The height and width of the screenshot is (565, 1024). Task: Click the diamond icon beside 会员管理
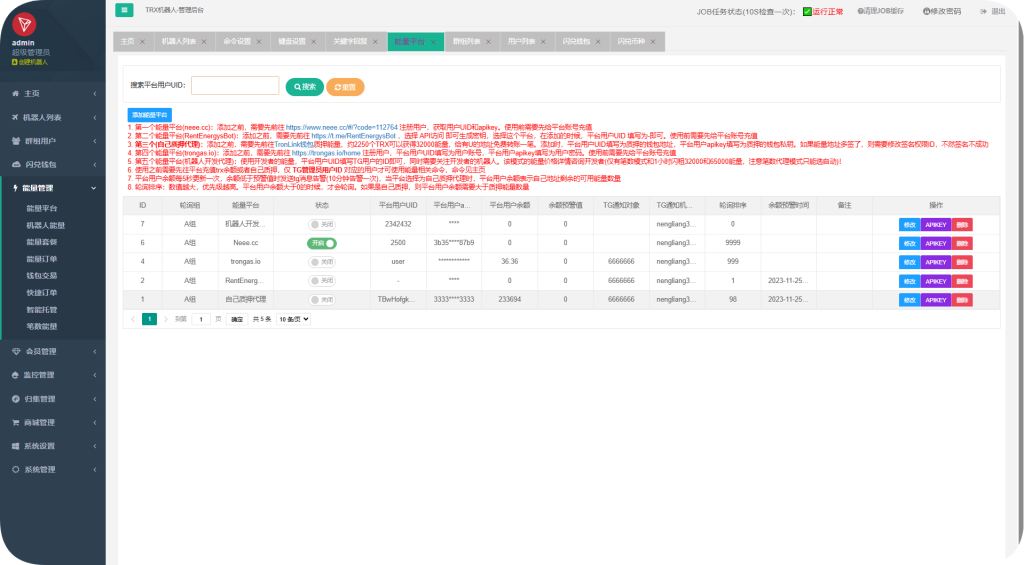(x=16, y=351)
